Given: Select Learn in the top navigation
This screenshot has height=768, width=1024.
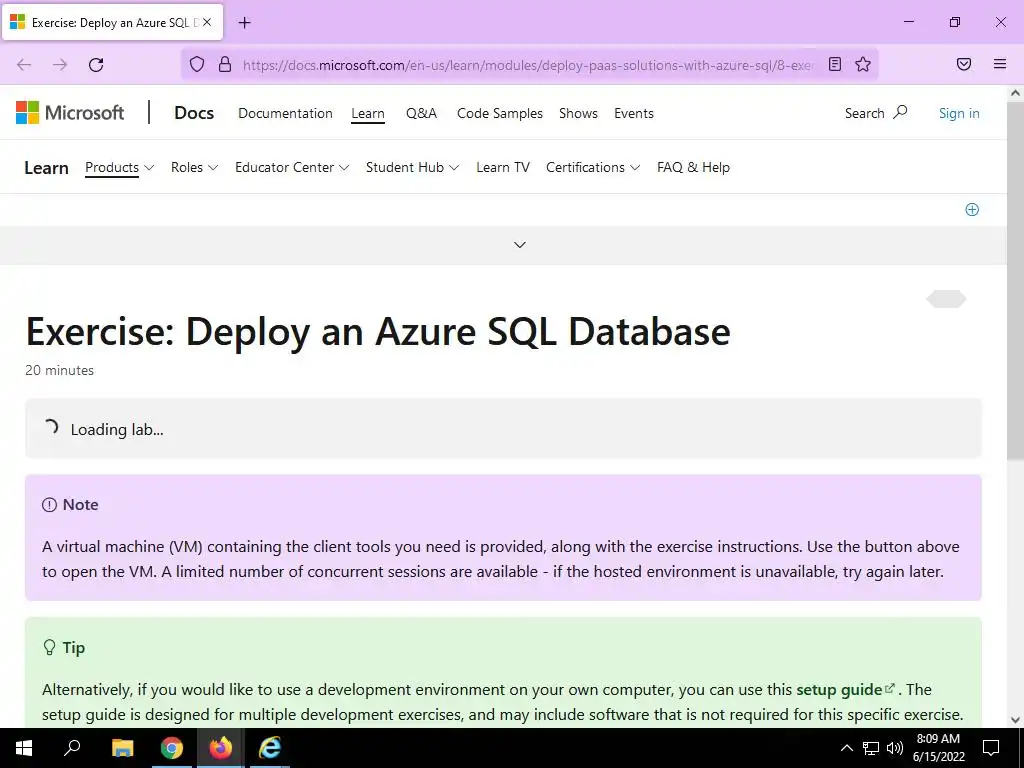Looking at the screenshot, I should [x=368, y=113].
